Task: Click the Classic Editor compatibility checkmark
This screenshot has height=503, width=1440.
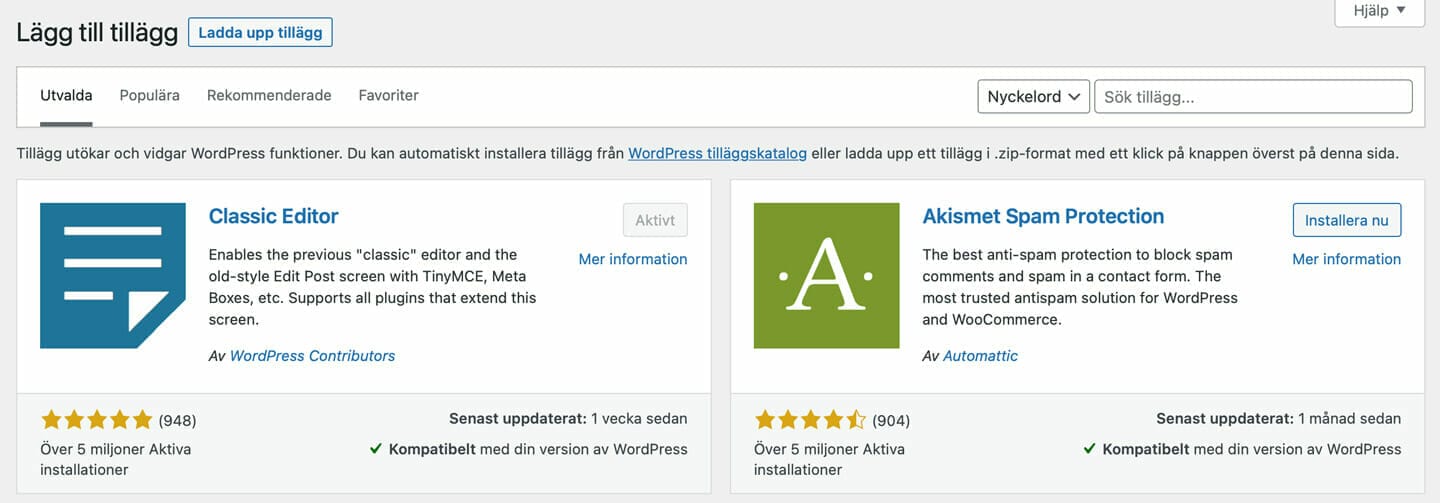Action: coord(376,449)
